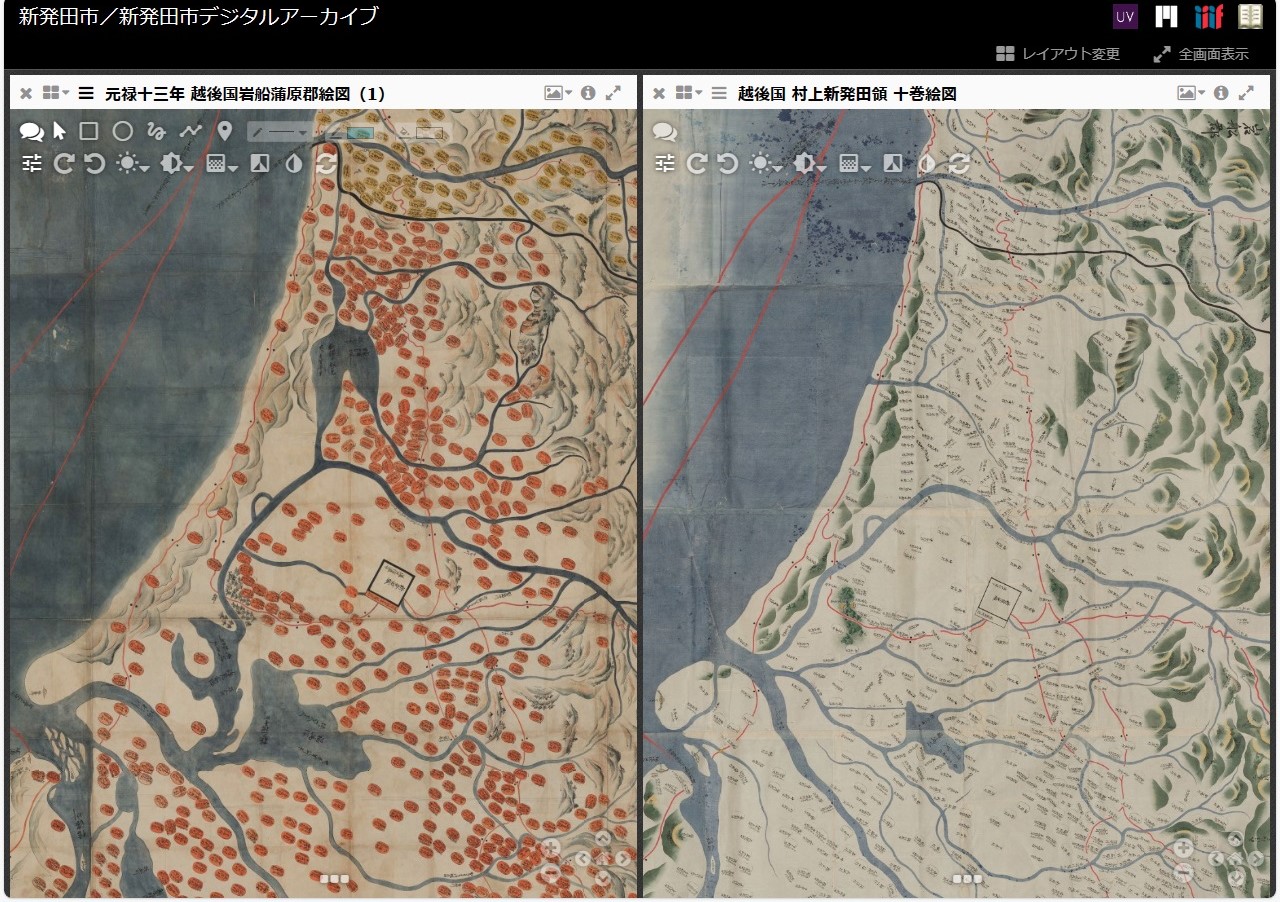Select the polygon line tool
1280x902 pixels.
point(190,131)
